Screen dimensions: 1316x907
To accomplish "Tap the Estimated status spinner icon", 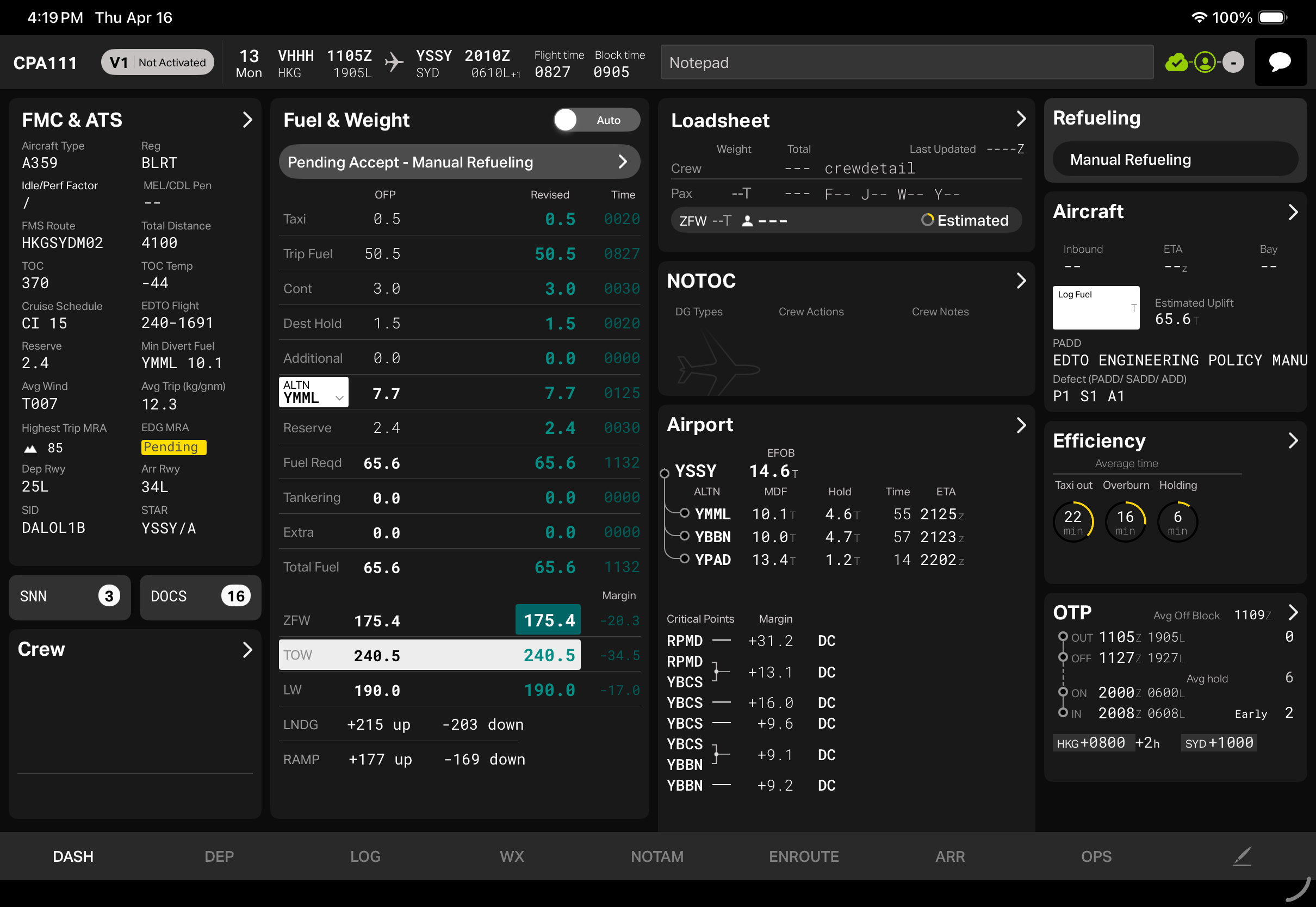I will click(x=927, y=220).
